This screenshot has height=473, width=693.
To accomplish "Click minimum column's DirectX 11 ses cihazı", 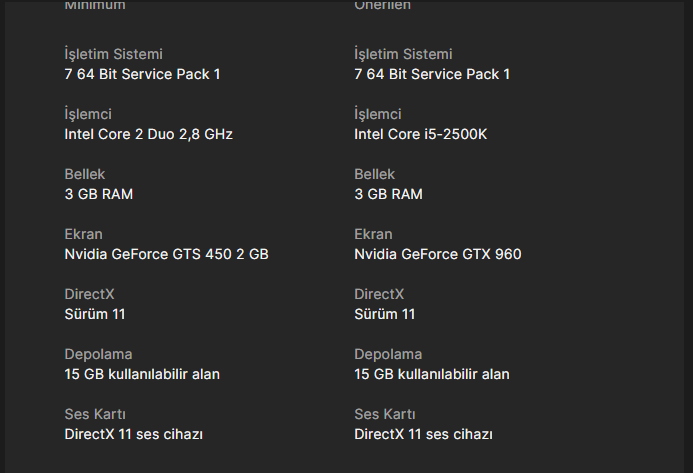I will 135,434.
